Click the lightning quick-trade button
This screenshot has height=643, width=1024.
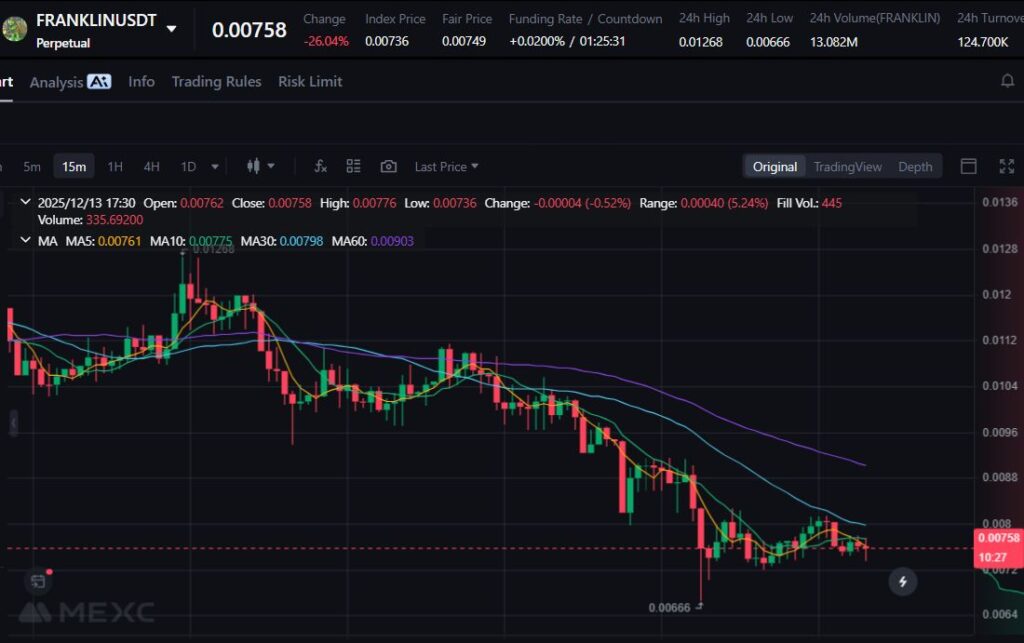point(903,581)
